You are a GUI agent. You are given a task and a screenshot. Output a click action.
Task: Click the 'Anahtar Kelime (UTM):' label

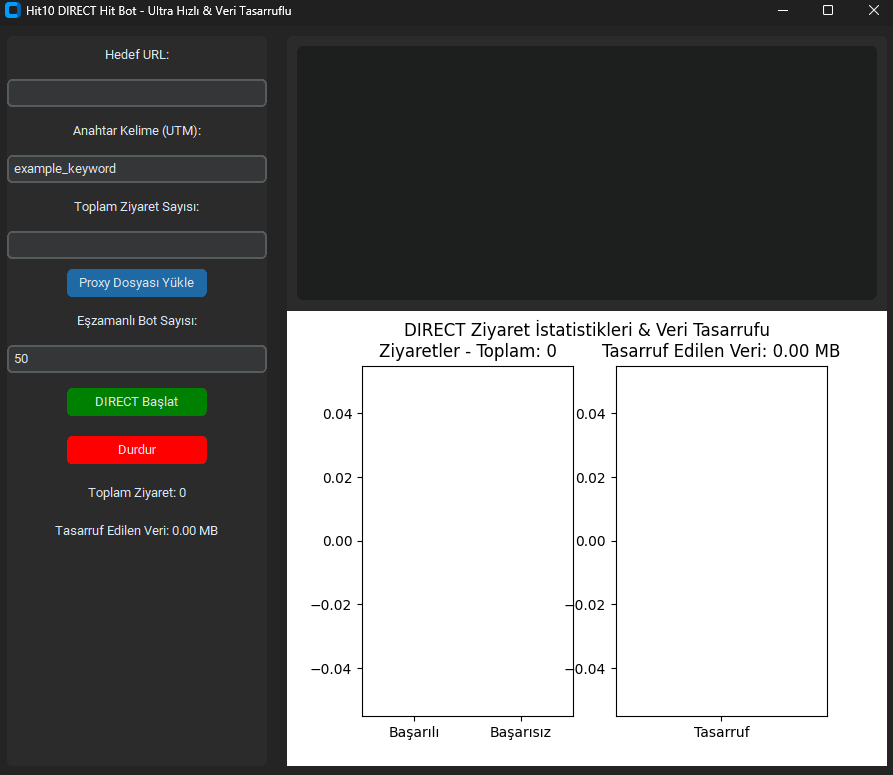pos(137,131)
